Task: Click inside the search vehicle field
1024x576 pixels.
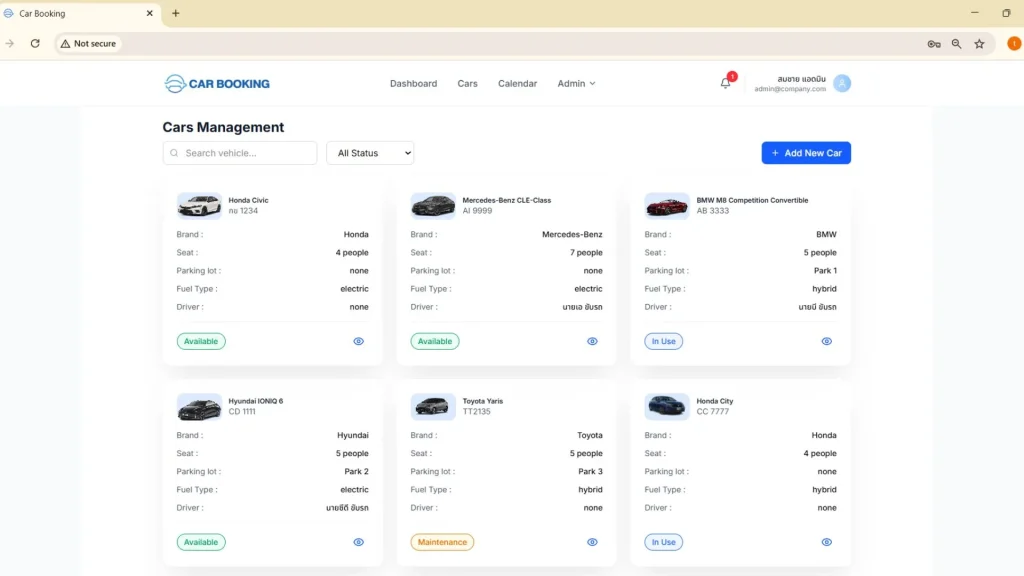Action: [240, 152]
